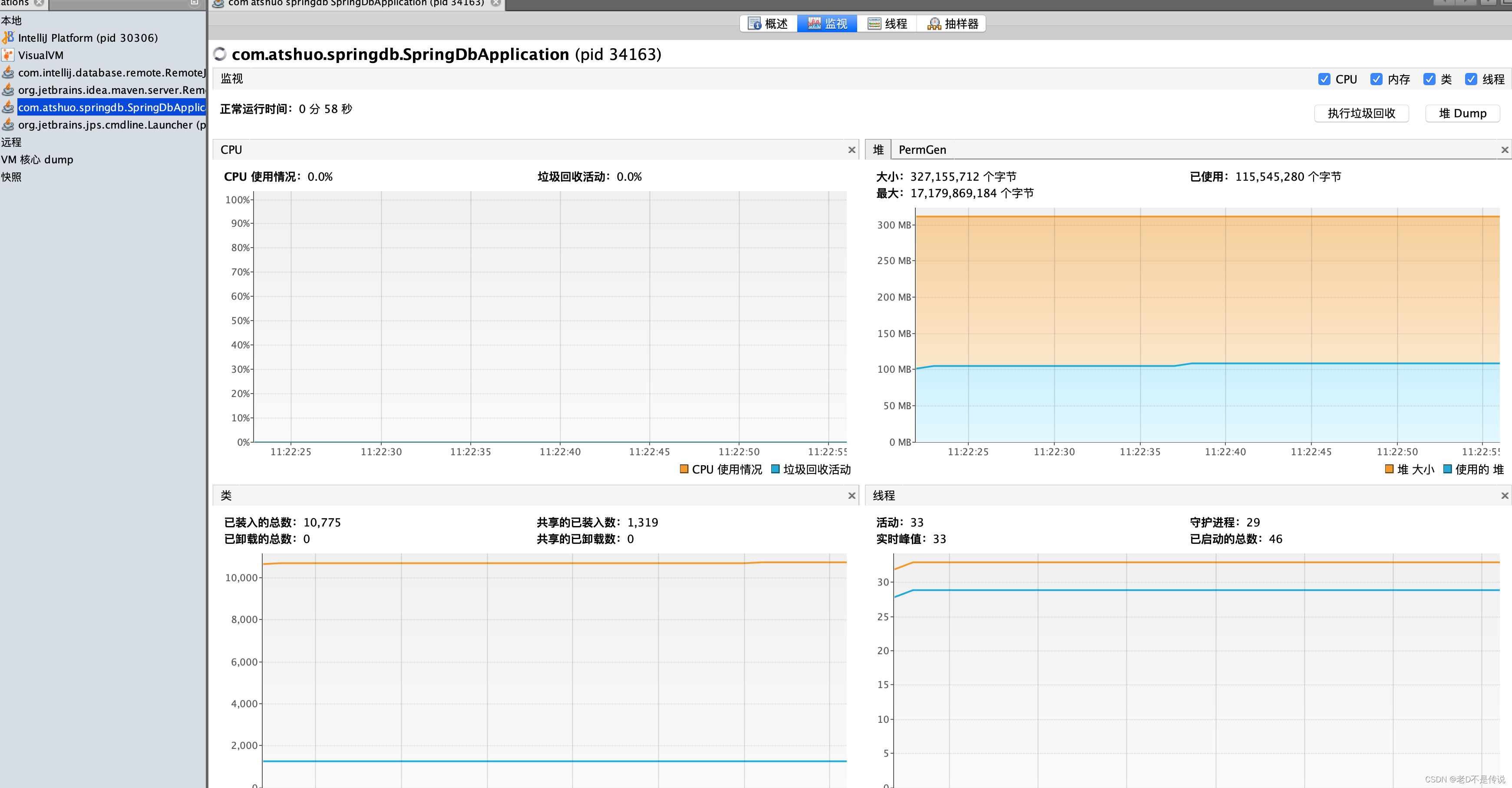Click the '已装入的总数: 10,775' class count
The image size is (1512, 788).
282,523
